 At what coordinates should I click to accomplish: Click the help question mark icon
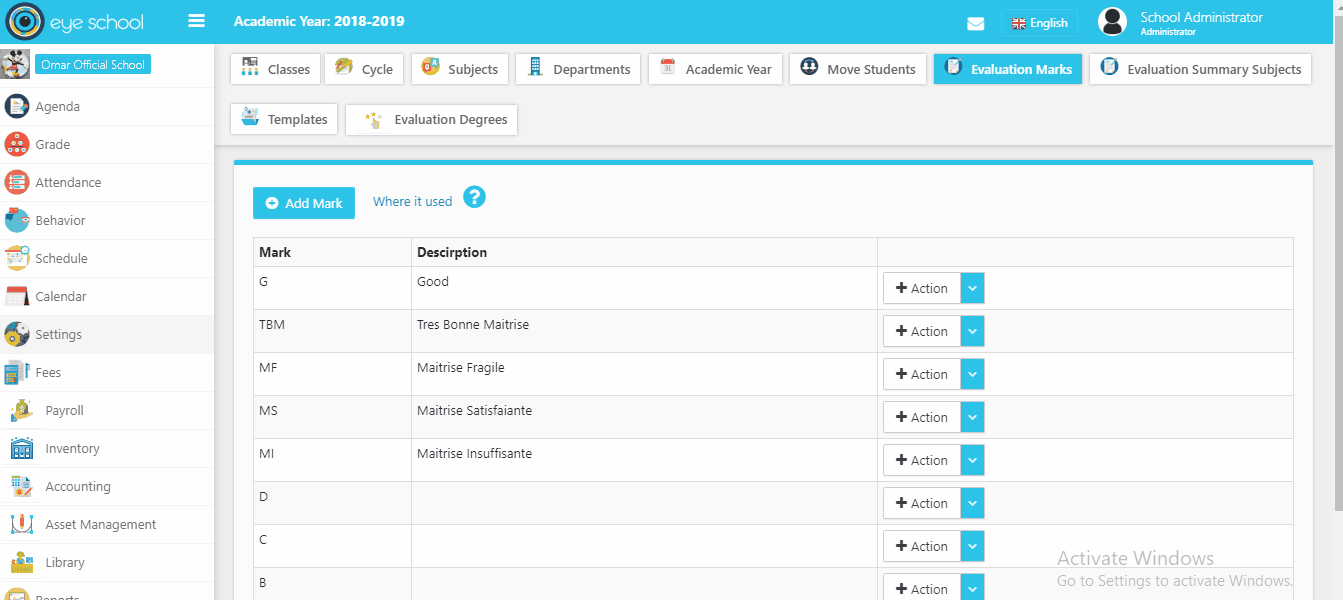[x=475, y=197]
